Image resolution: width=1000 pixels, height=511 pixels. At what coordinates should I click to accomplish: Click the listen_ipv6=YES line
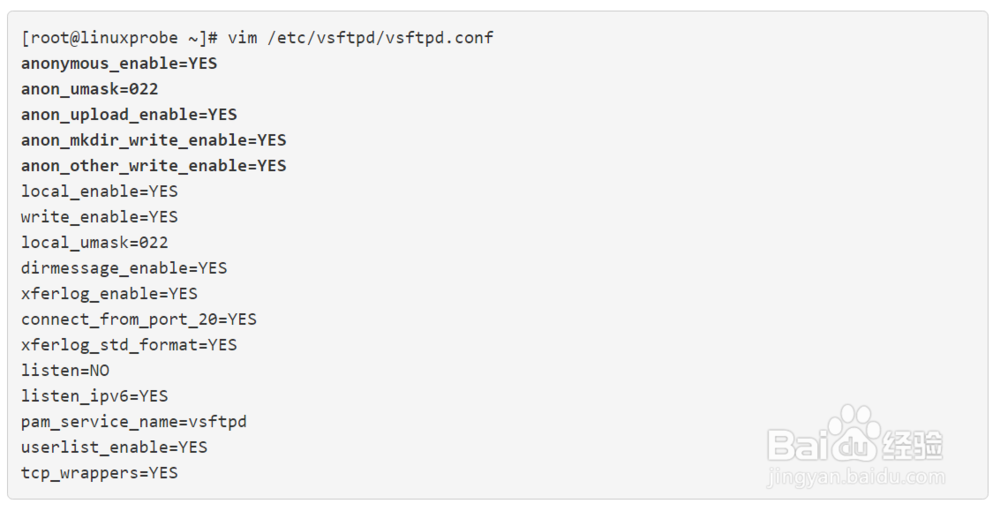tap(95, 396)
